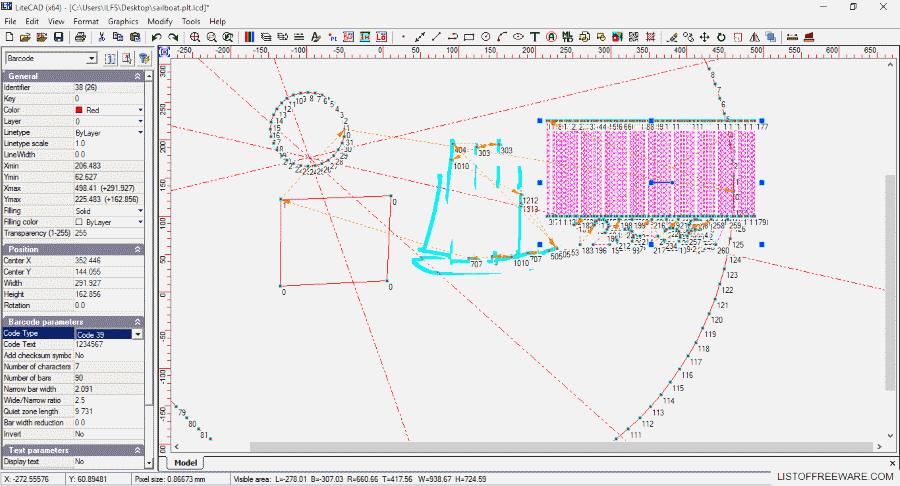Open the Edit menu
Viewport: 900px width, 486px height.
click(x=32, y=21)
